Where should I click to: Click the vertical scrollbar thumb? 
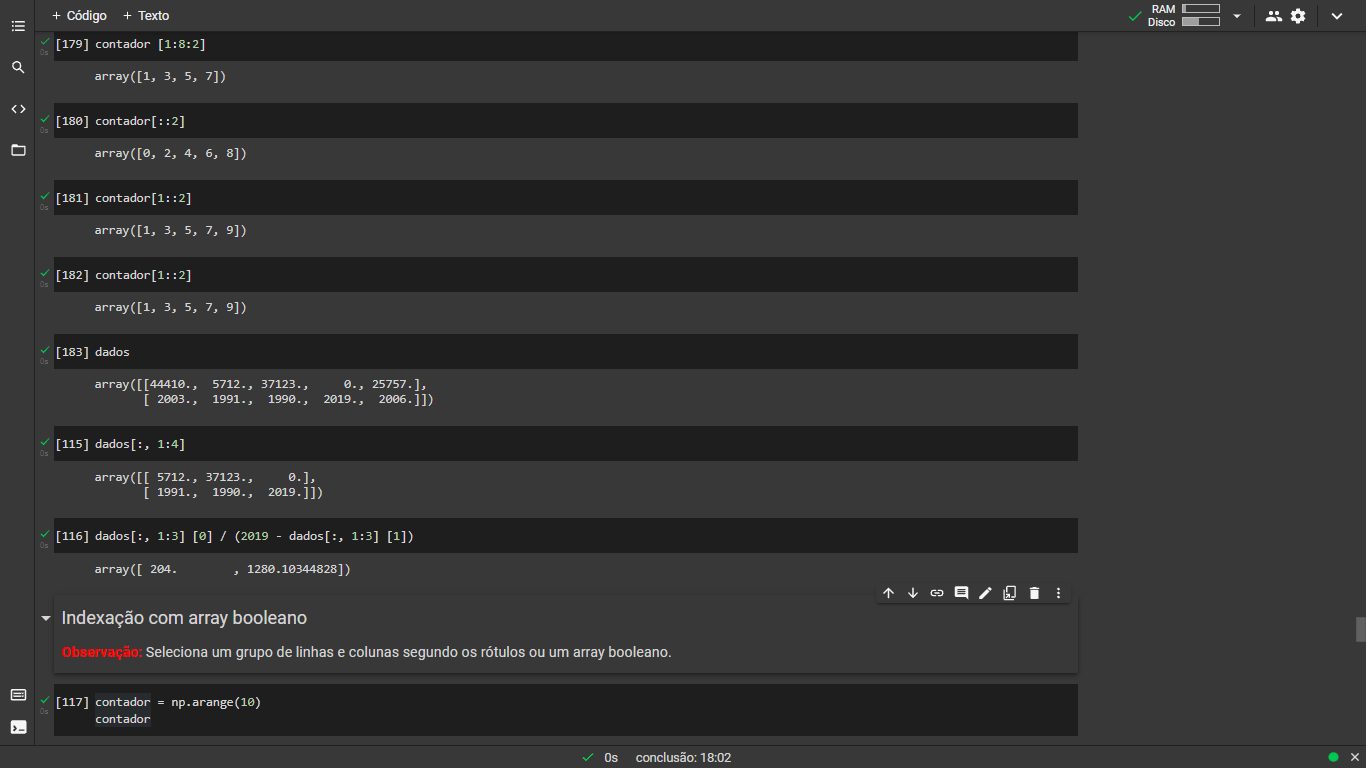click(x=1360, y=629)
